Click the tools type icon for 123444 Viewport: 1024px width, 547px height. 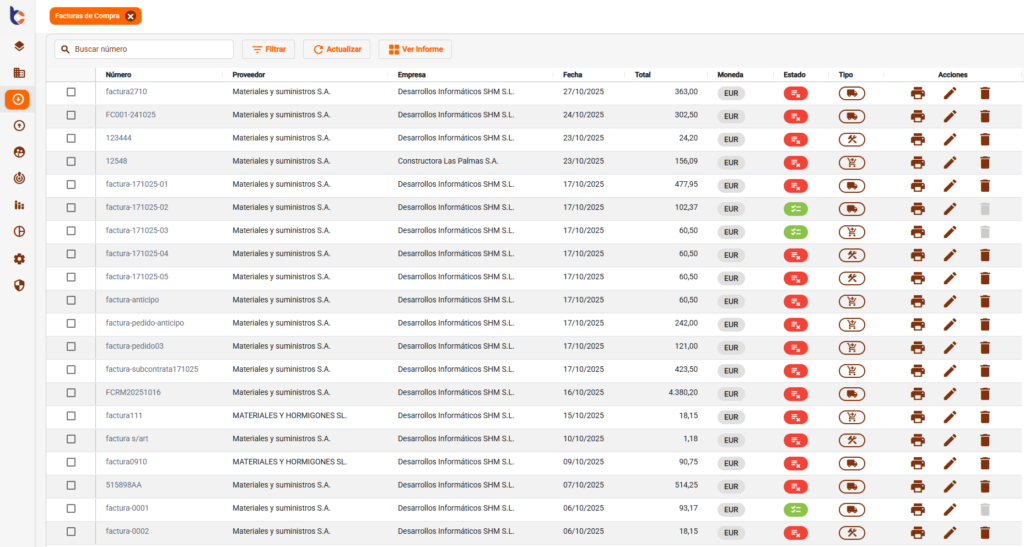tap(851, 139)
